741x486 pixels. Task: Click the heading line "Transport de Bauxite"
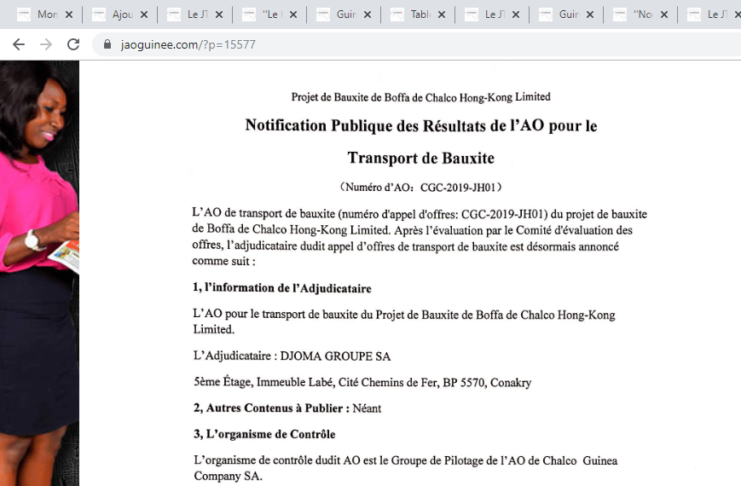[421, 158]
